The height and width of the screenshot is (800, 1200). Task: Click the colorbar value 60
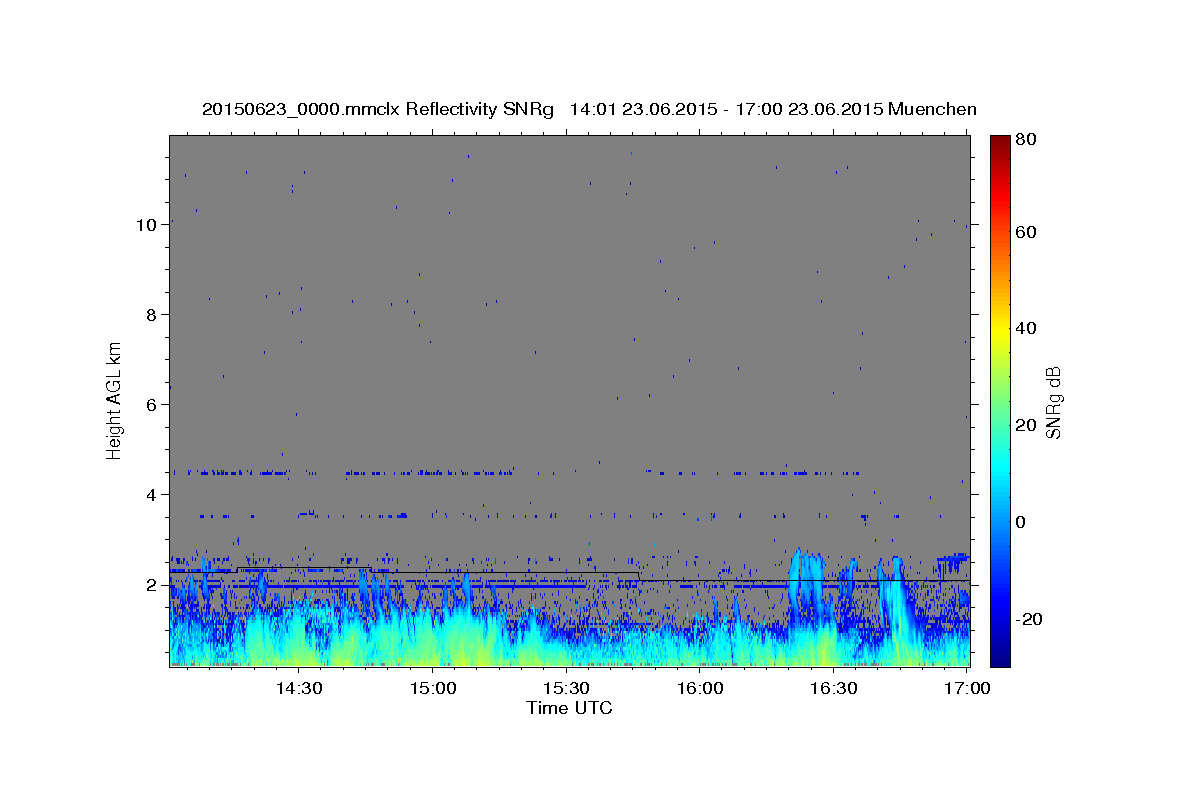coord(1028,232)
